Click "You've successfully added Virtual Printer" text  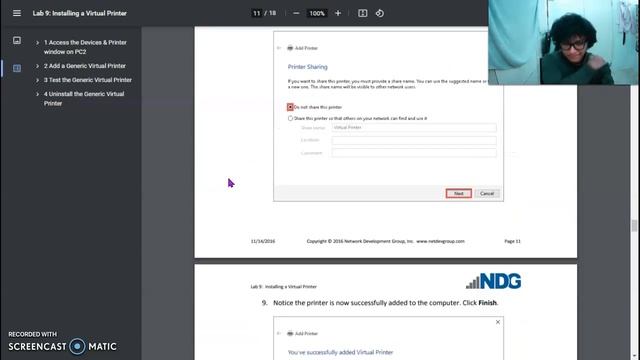click(340, 352)
